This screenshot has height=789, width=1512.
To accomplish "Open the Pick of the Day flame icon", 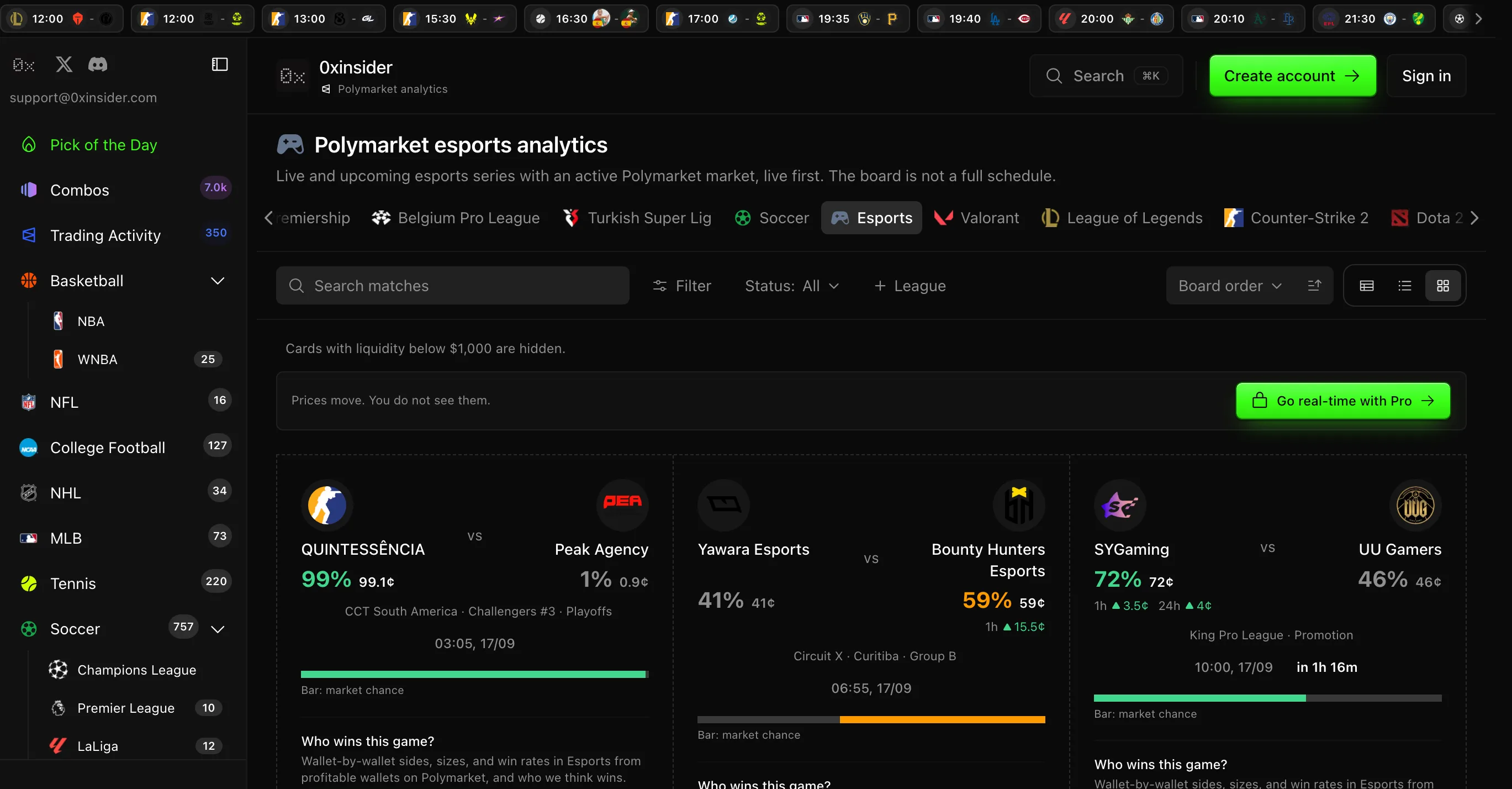I will [29, 144].
